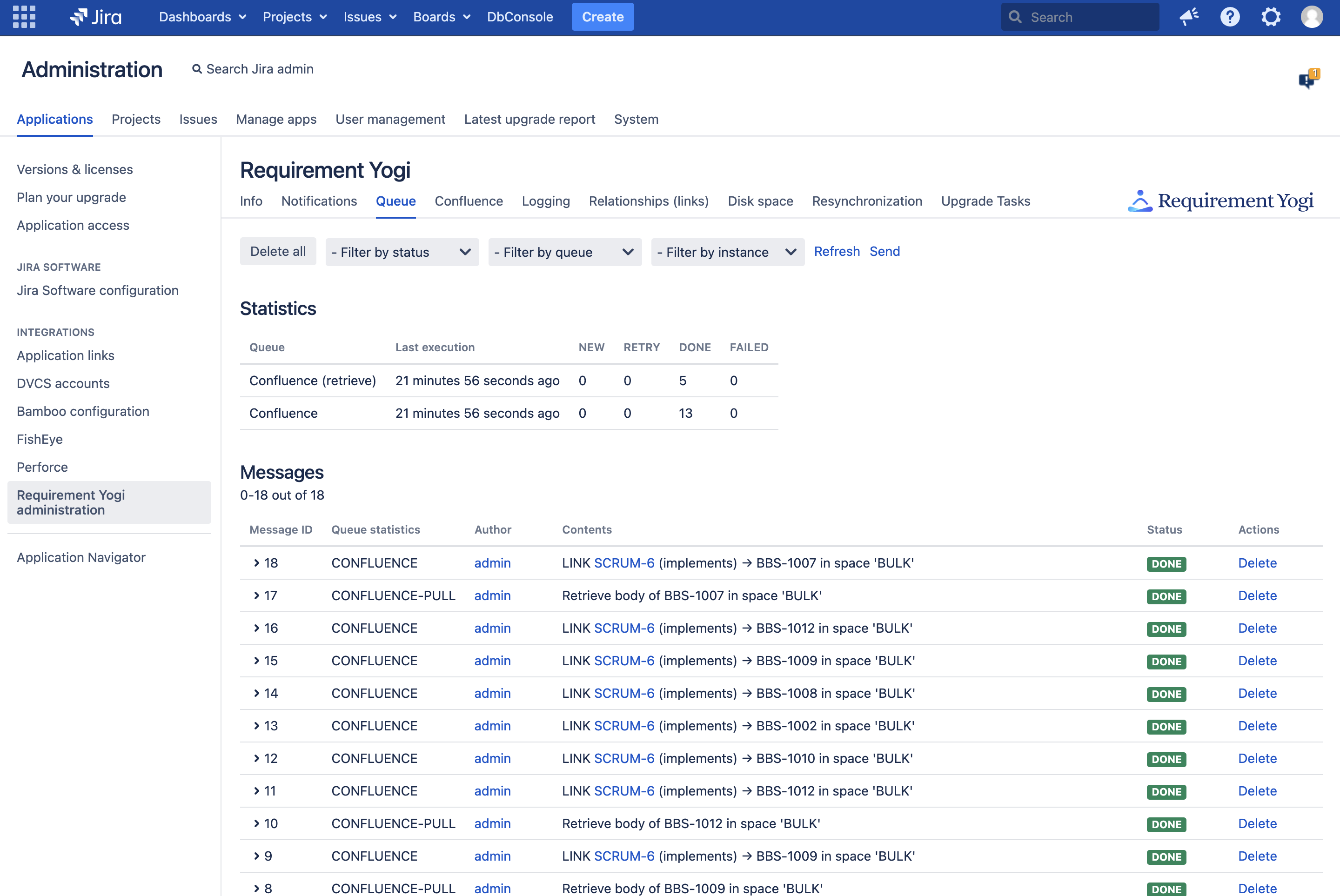Screen dimensions: 1340x896
Task: Click the feedback speech bubble icon
Action: coord(1308,80)
